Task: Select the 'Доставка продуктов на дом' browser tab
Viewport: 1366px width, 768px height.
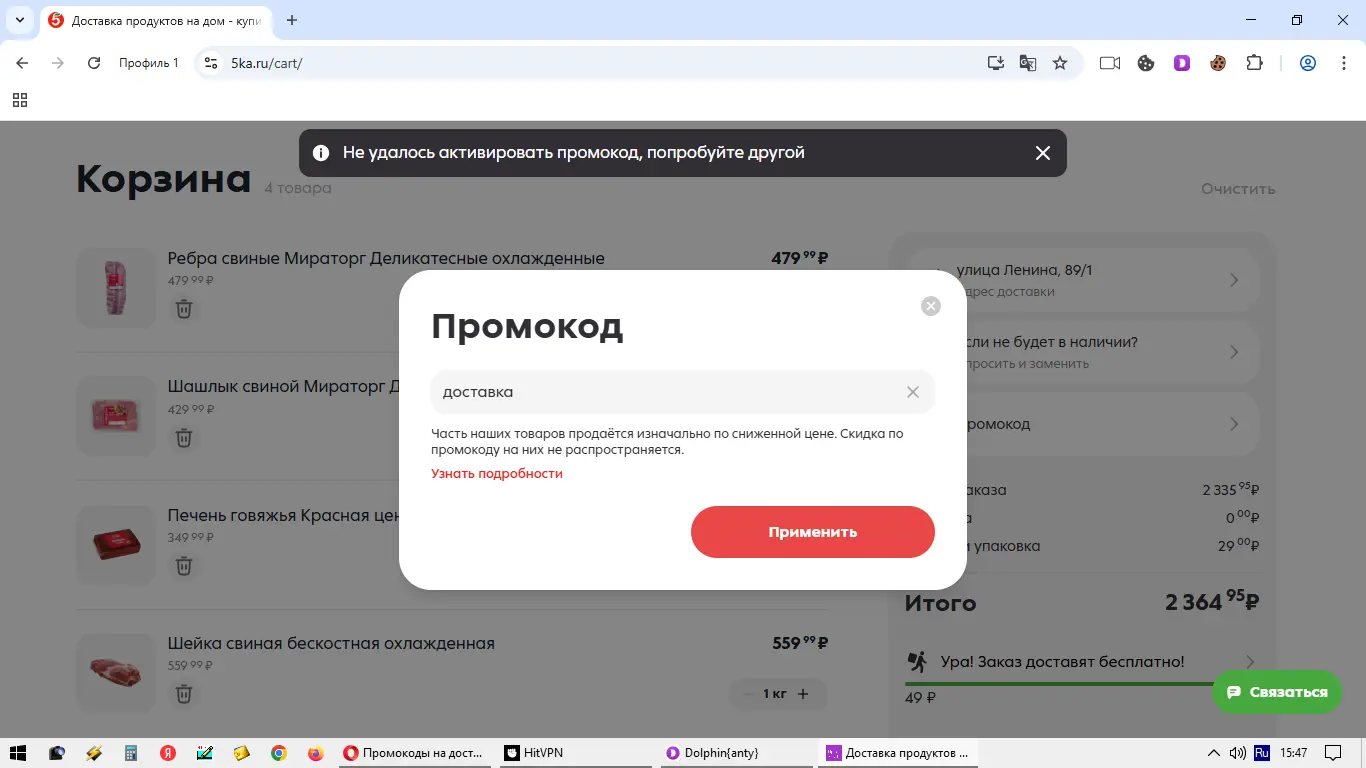Action: click(x=155, y=20)
